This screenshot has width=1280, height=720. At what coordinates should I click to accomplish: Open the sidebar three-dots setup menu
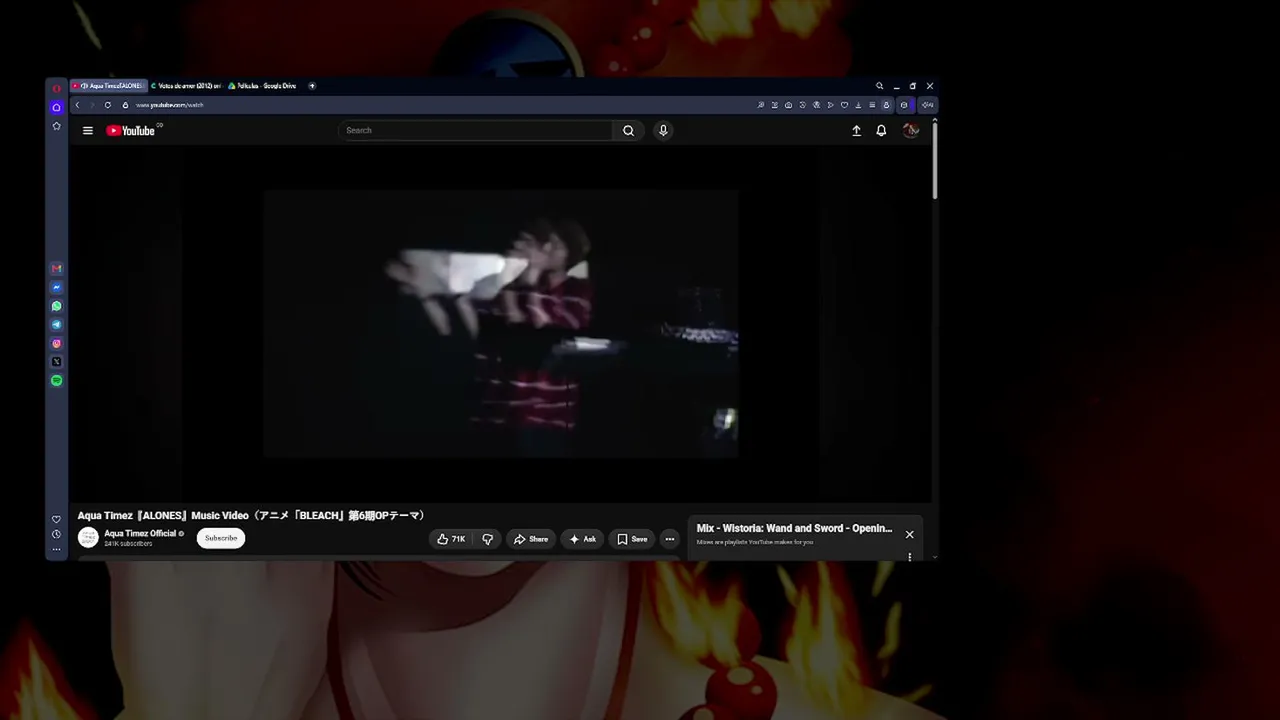point(56,549)
